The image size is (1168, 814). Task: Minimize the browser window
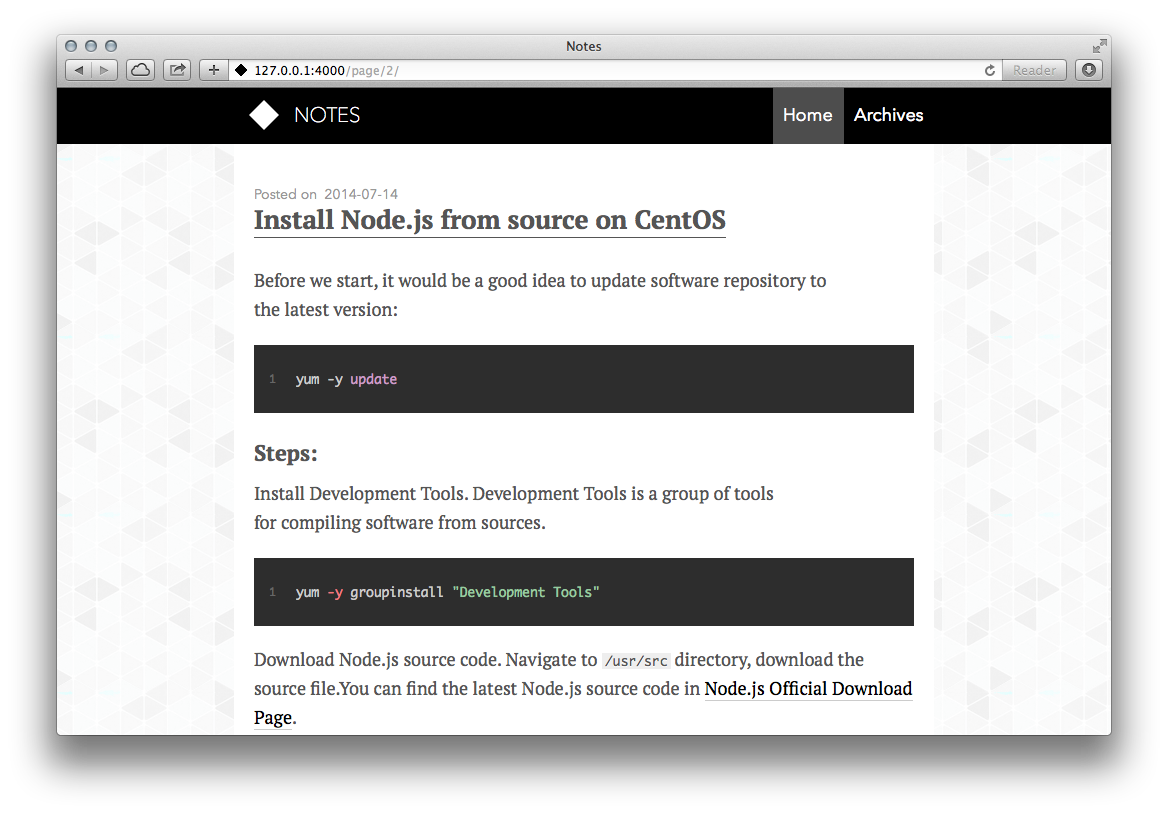[x=91, y=46]
